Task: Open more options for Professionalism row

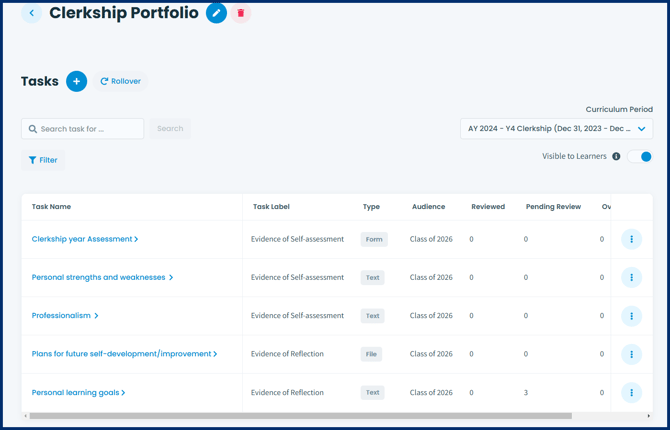Action: (x=632, y=316)
